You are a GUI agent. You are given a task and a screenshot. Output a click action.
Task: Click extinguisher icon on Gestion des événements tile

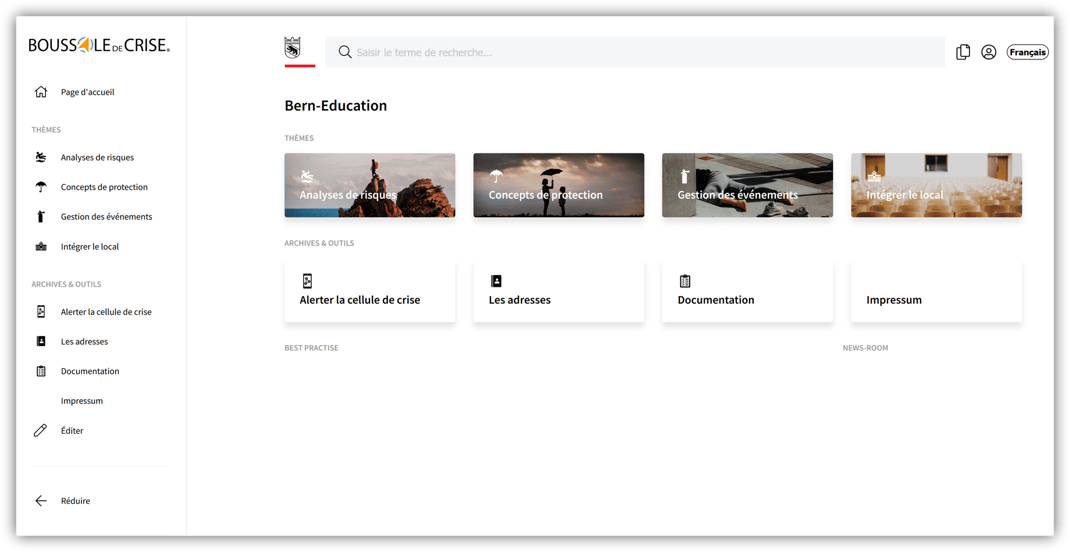tap(685, 177)
